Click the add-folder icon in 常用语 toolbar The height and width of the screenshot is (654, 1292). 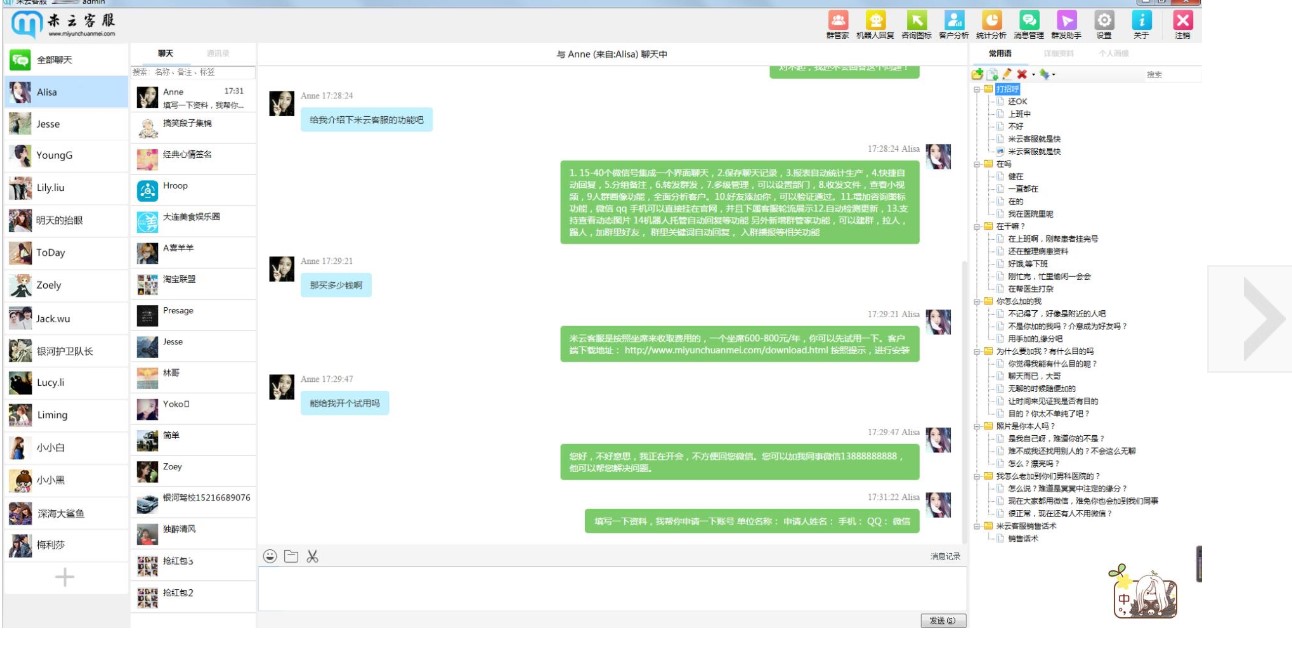coord(978,74)
